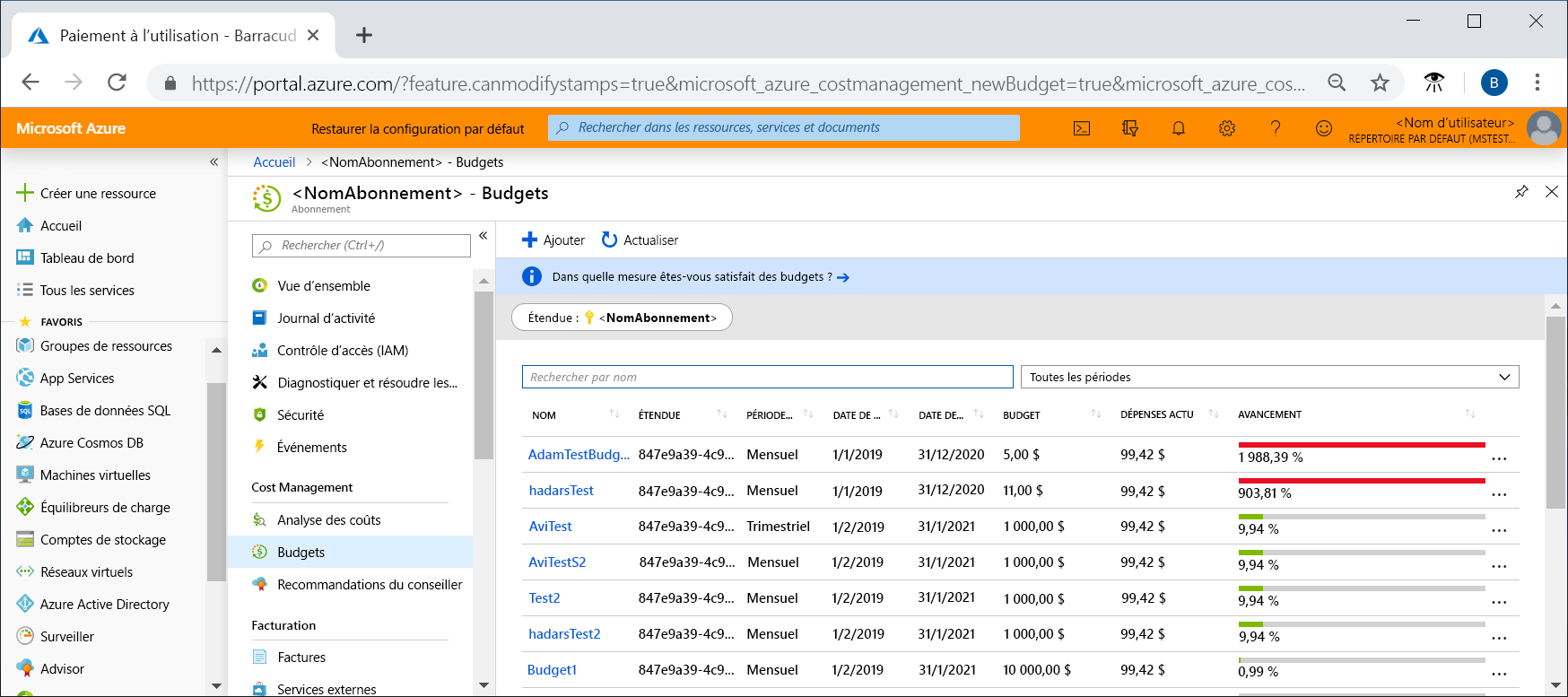Viewport: 1568px width, 697px height.
Task: Reload the page in browser
Action: pos(117,83)
